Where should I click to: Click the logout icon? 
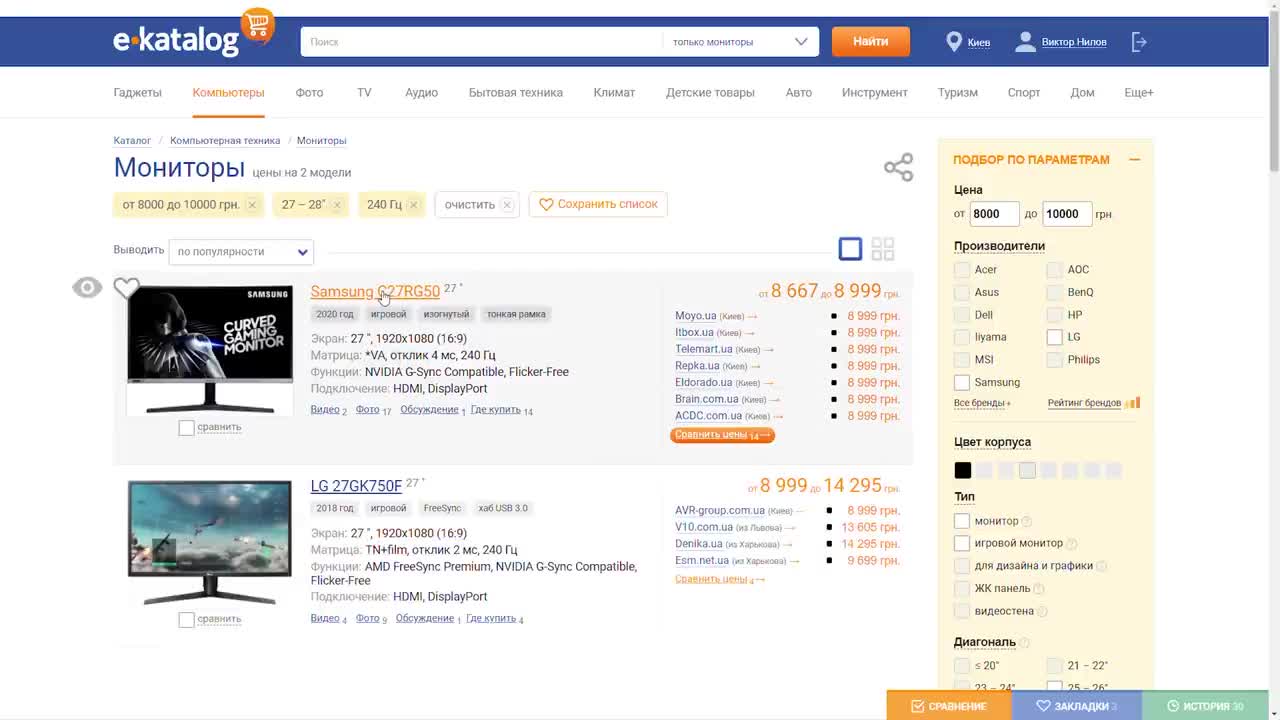pyautogui.click(x=1139, y=42)
